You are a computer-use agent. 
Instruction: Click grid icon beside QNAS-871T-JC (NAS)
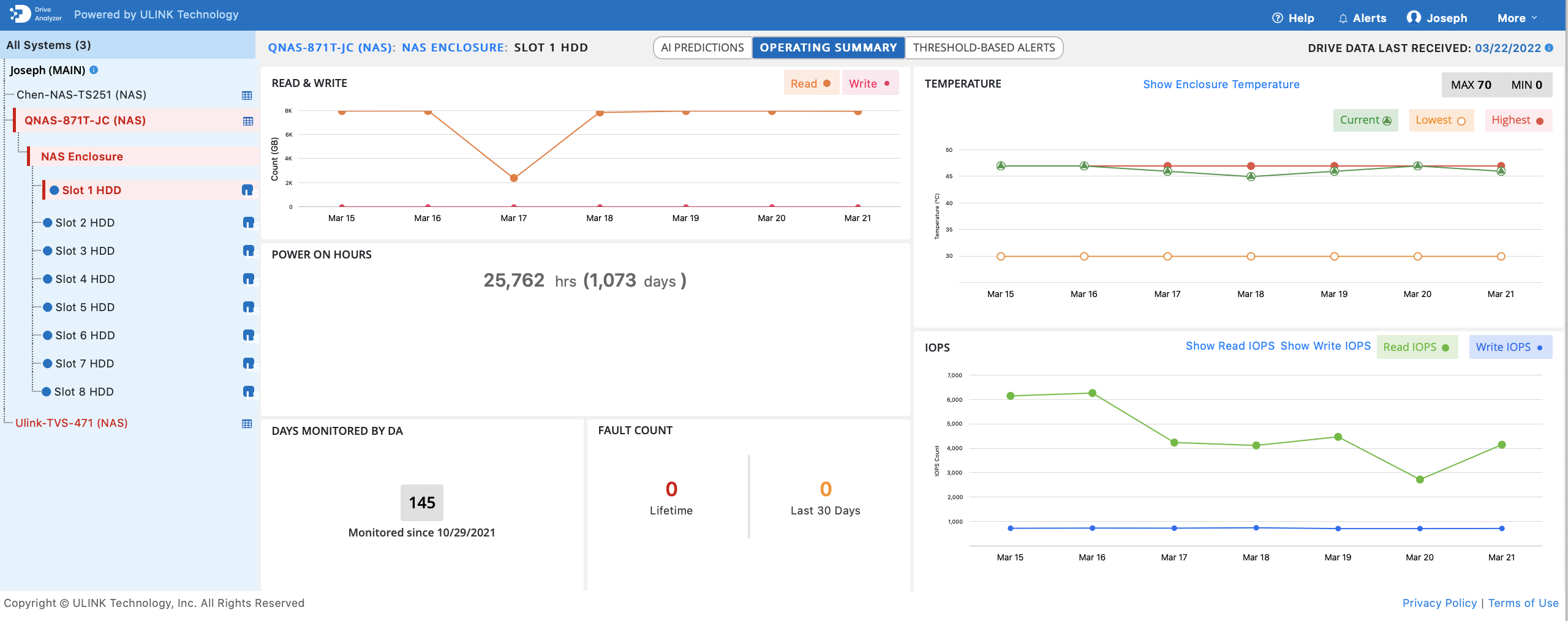click(247, 121)
